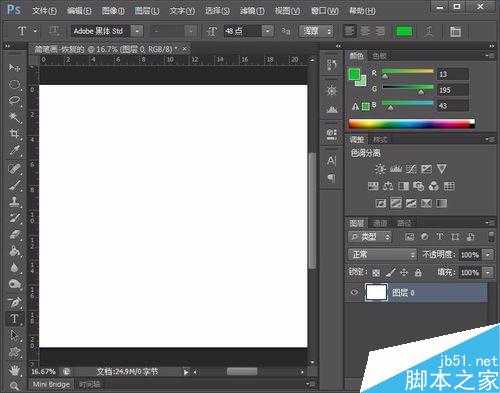Image resolution: width=500 pixels, height=393 pixels.
Task: Open the 图像 menu
Action: (113, 11)
